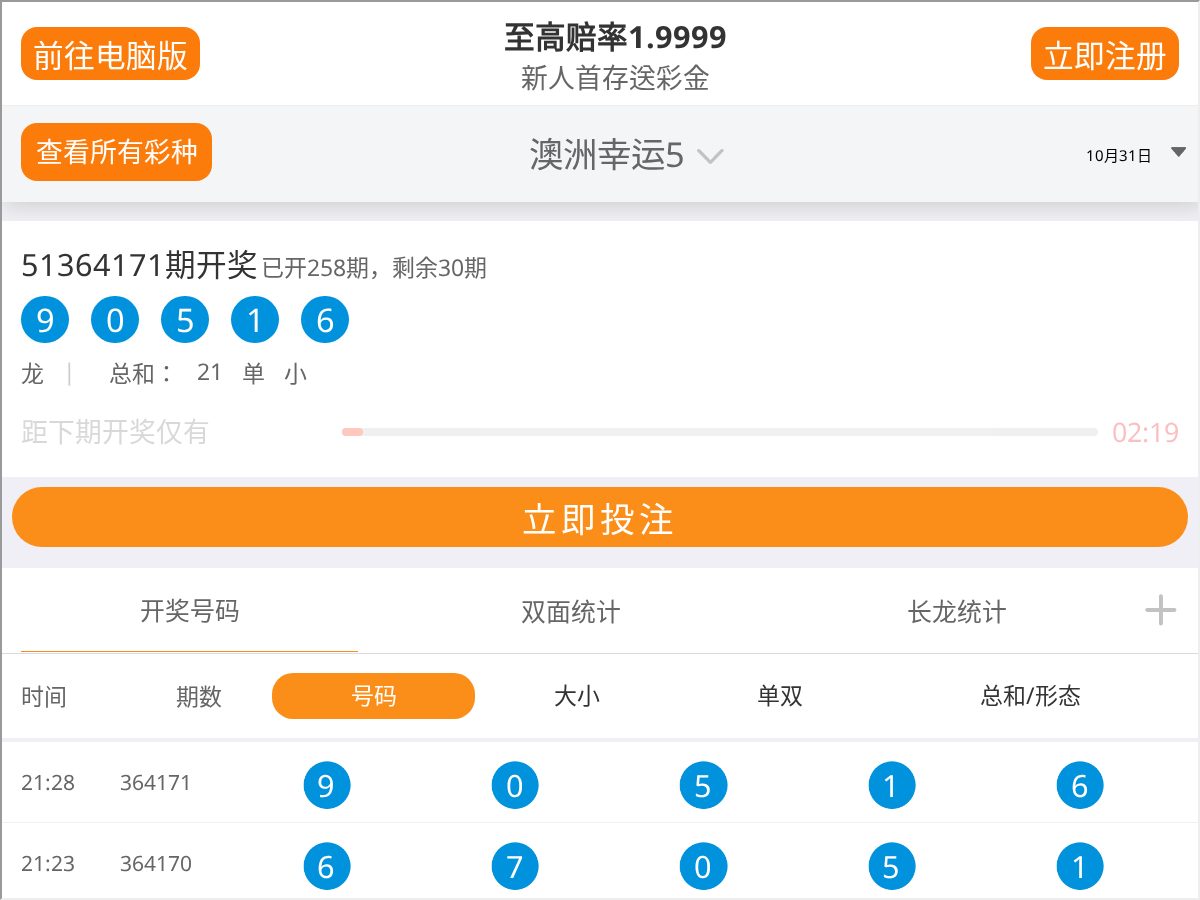Open 查看所有彩种 lottery list
The image size is (1200, 900).
(116, 152)
